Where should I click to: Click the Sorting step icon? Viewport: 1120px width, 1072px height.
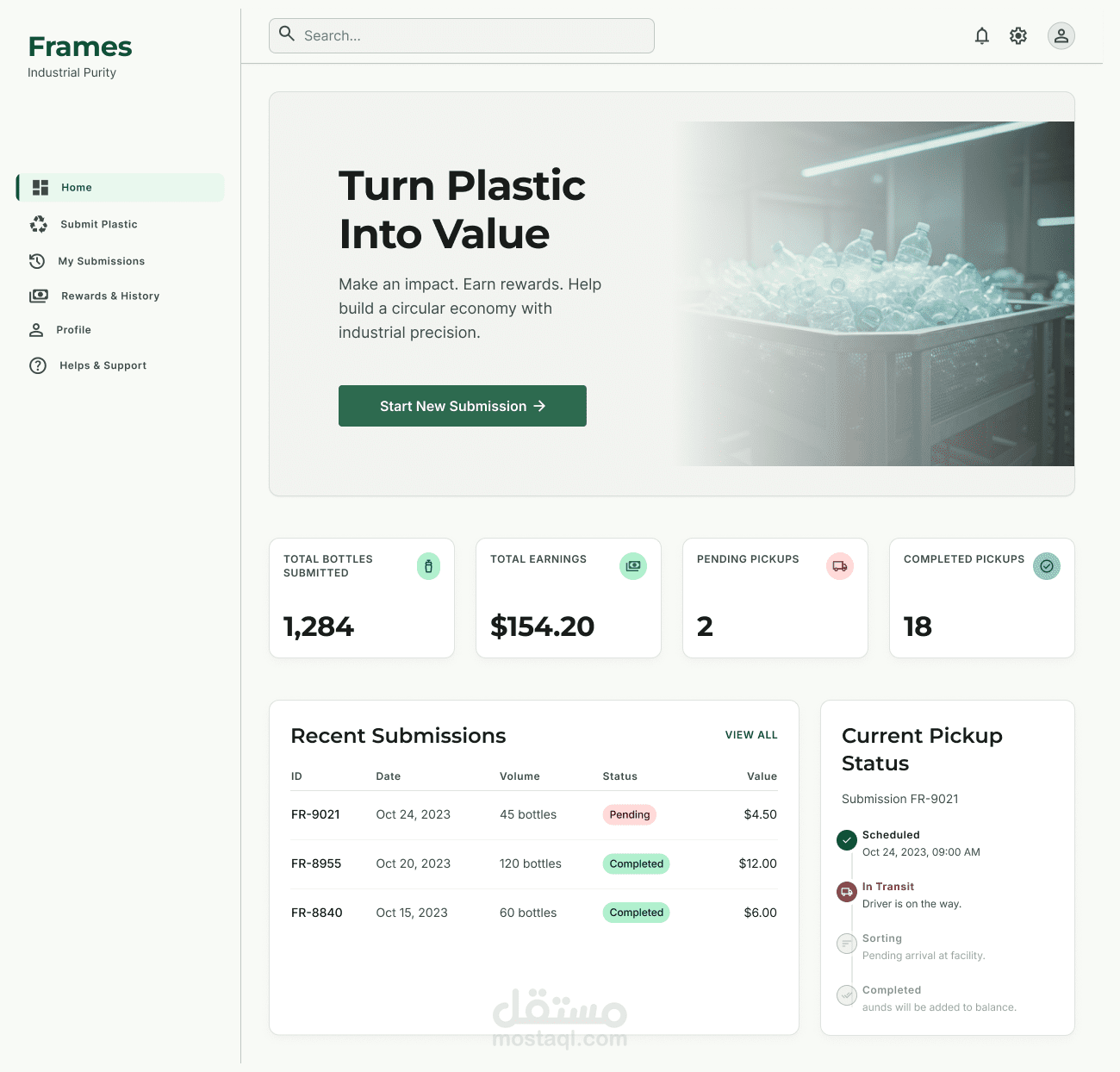[x=847, y=944]
